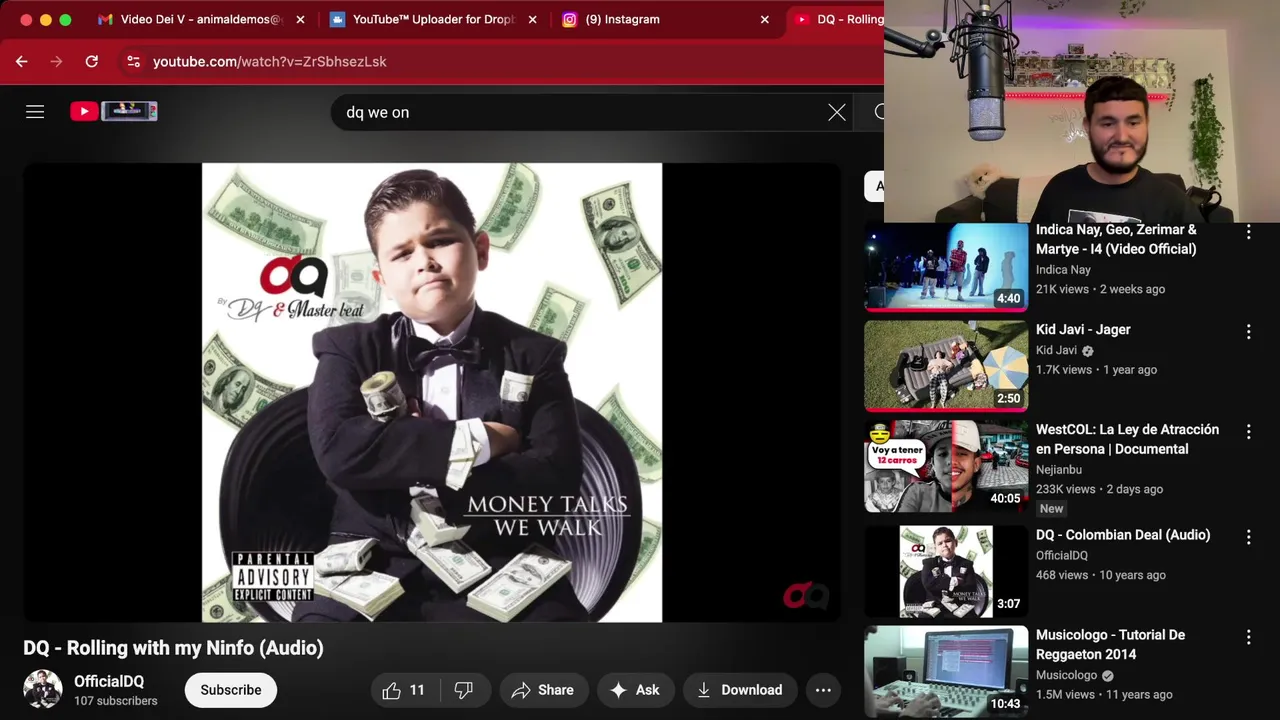Screen dimensions: 1280x720
Task: Open Indica Nay I4 video thumbnail
Action: pyautogui.click(x=946, y=266)
